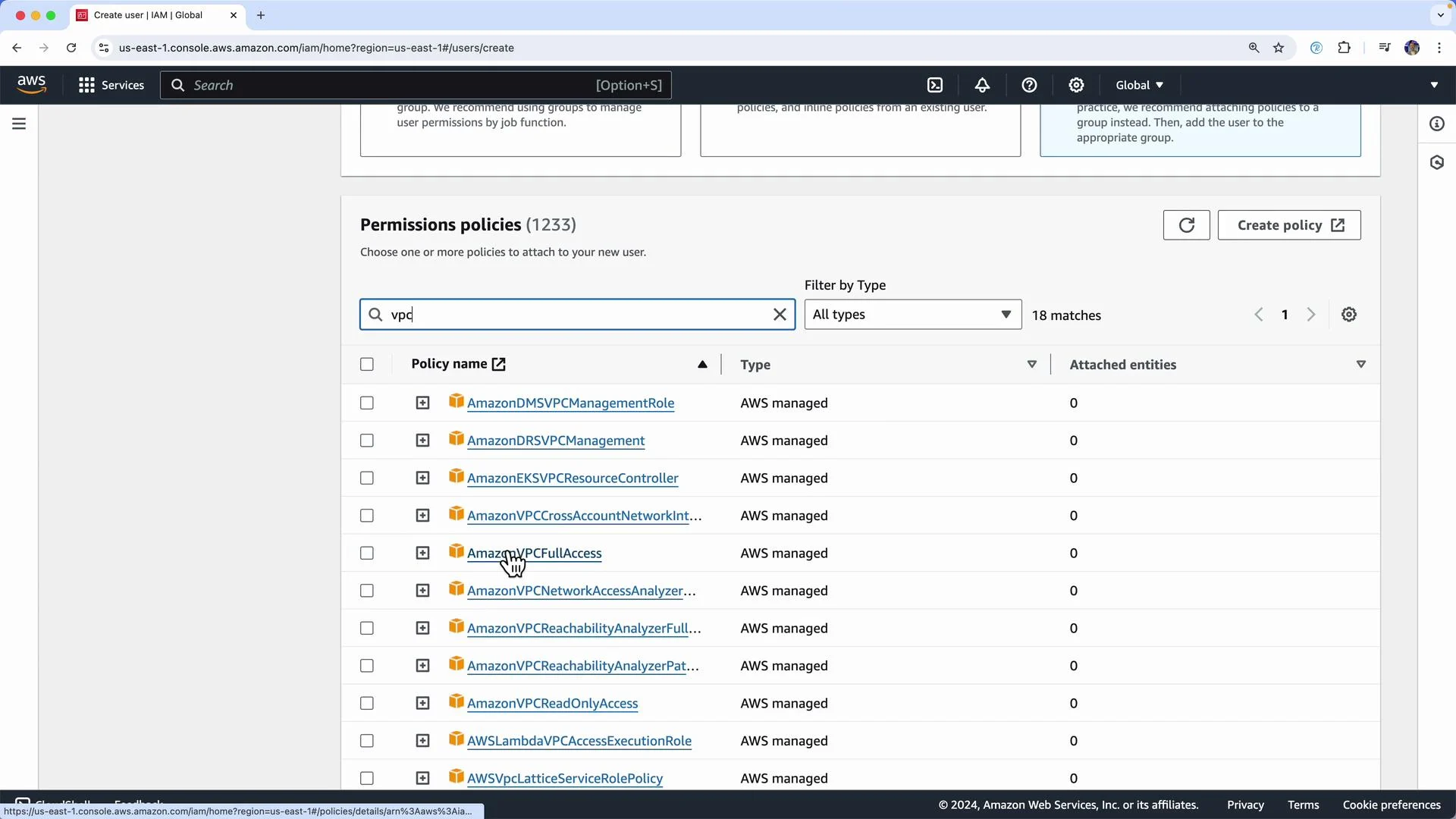
Task: Open Cookie preferences in footer
Action: click(x=1392, y=805)
